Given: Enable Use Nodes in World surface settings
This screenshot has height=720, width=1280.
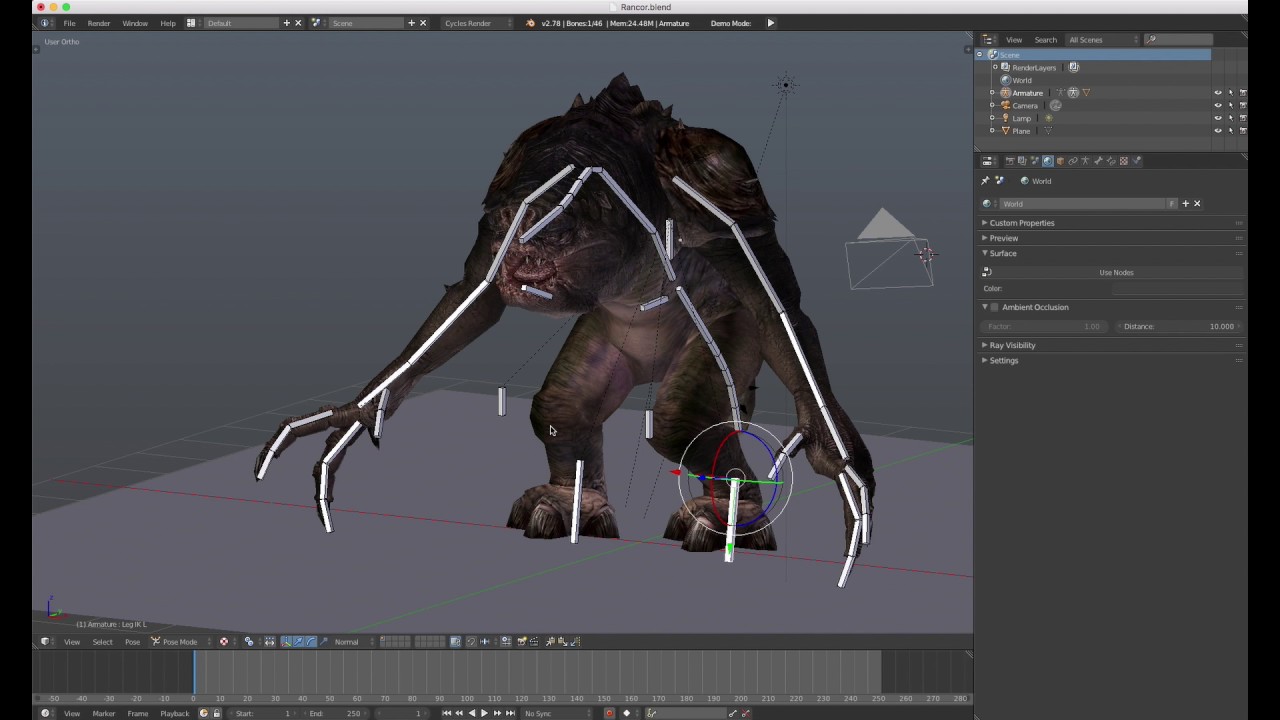Looking at the screenshot, I should (x=1116, y=272).
